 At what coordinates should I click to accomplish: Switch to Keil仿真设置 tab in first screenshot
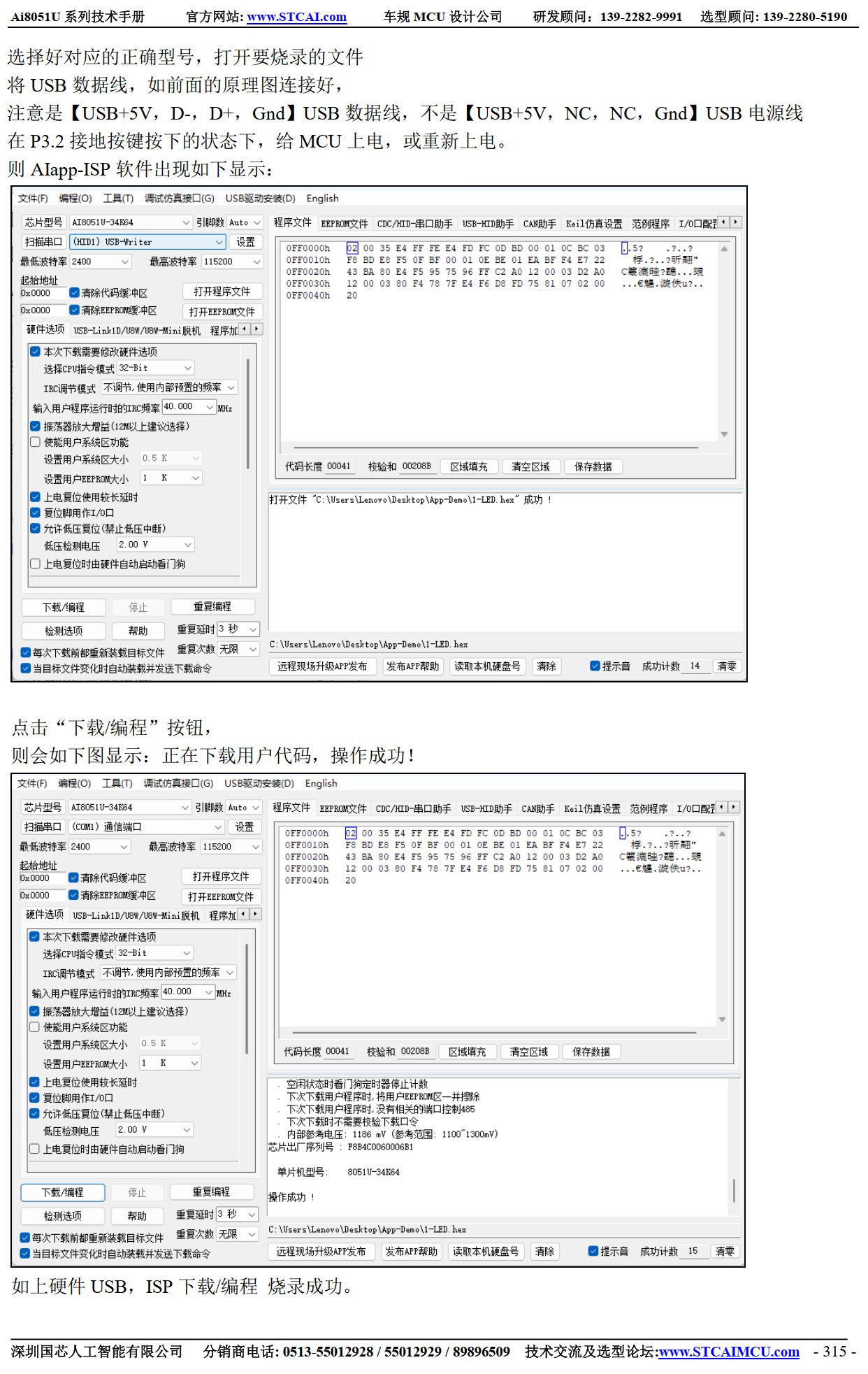(x=594, y=224)
